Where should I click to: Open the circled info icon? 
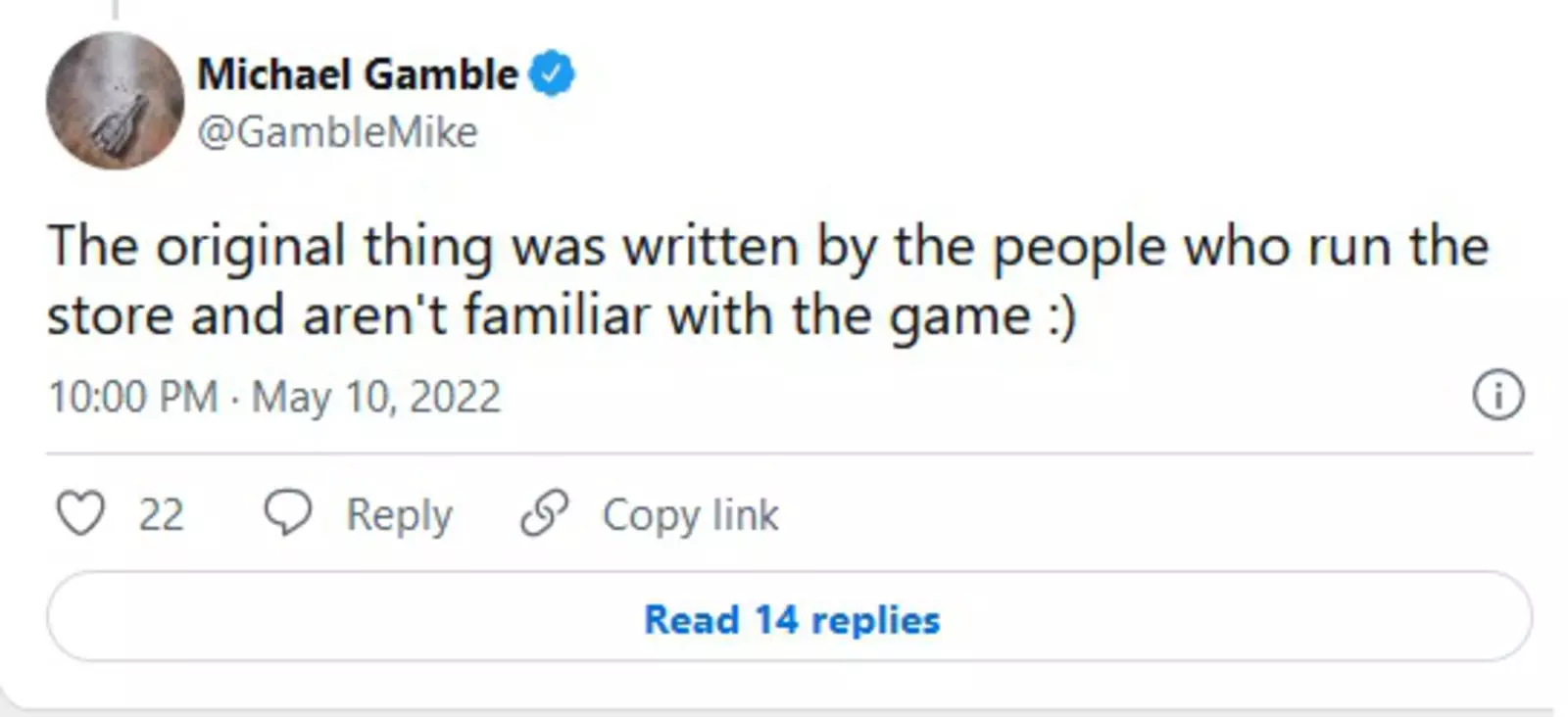click(1497, 397)
